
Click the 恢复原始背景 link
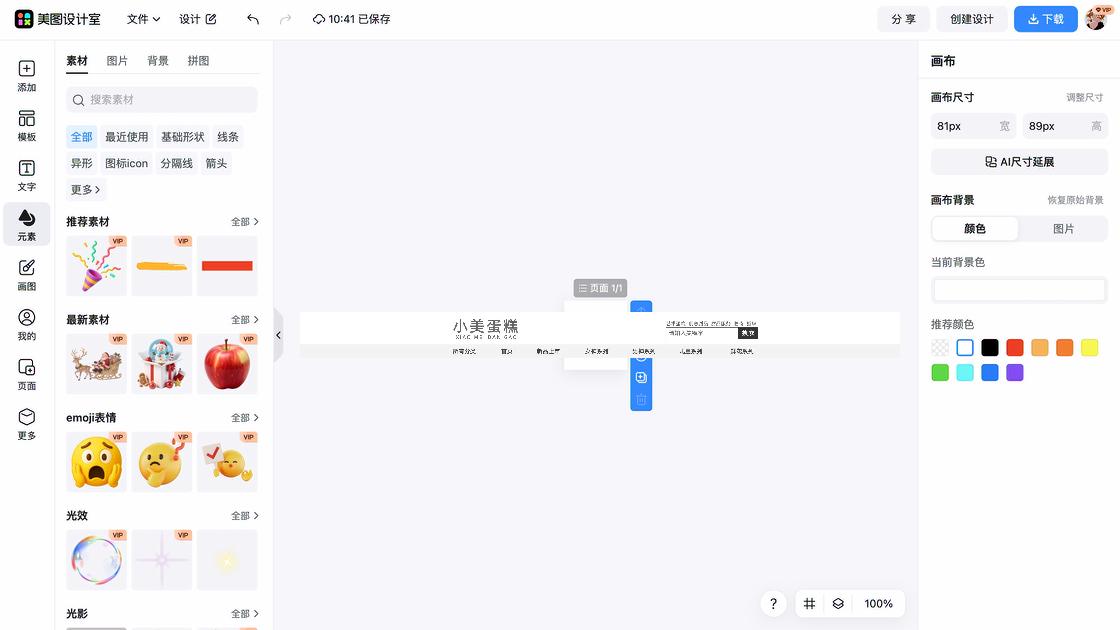point(1075,200)
